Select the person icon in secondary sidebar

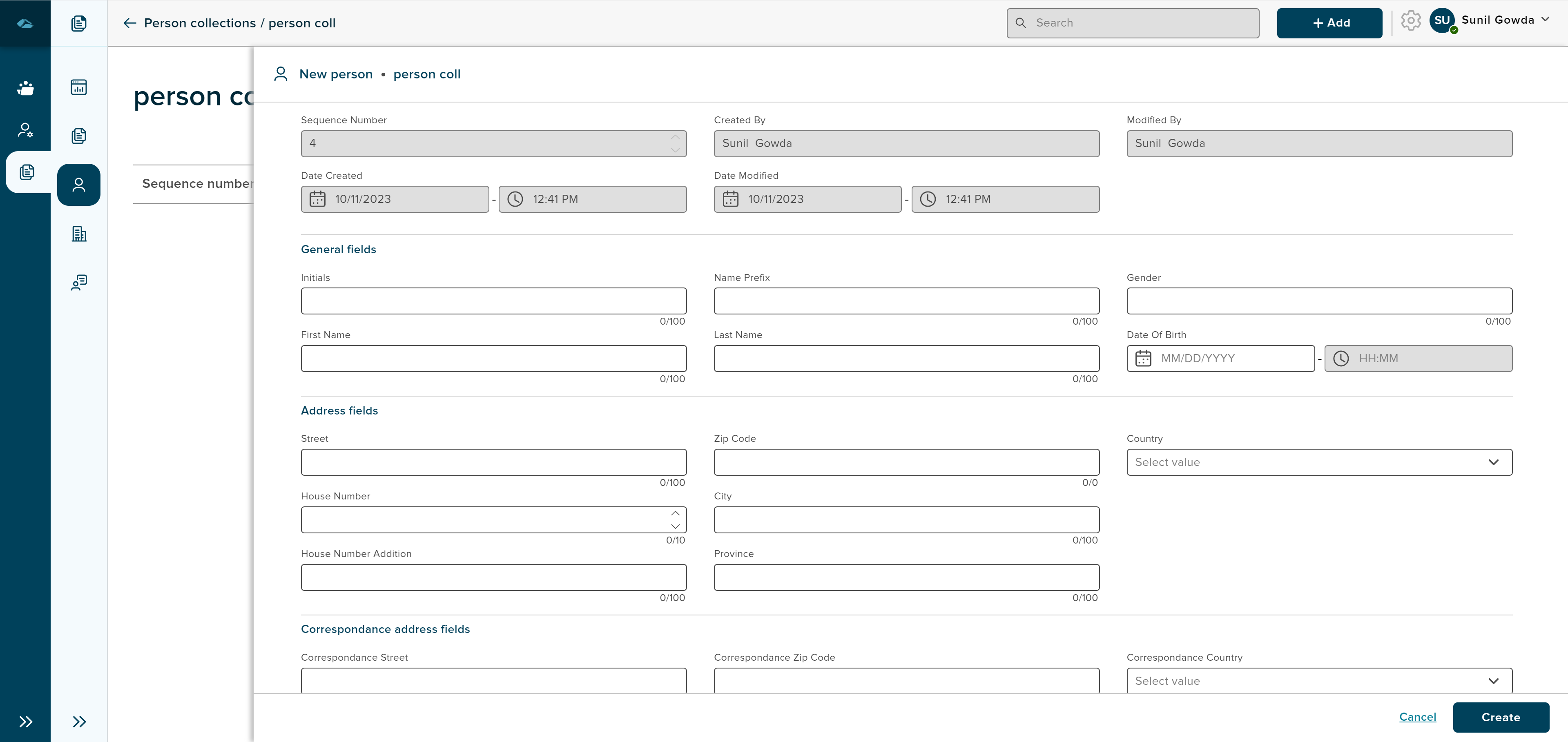[79, 185]
